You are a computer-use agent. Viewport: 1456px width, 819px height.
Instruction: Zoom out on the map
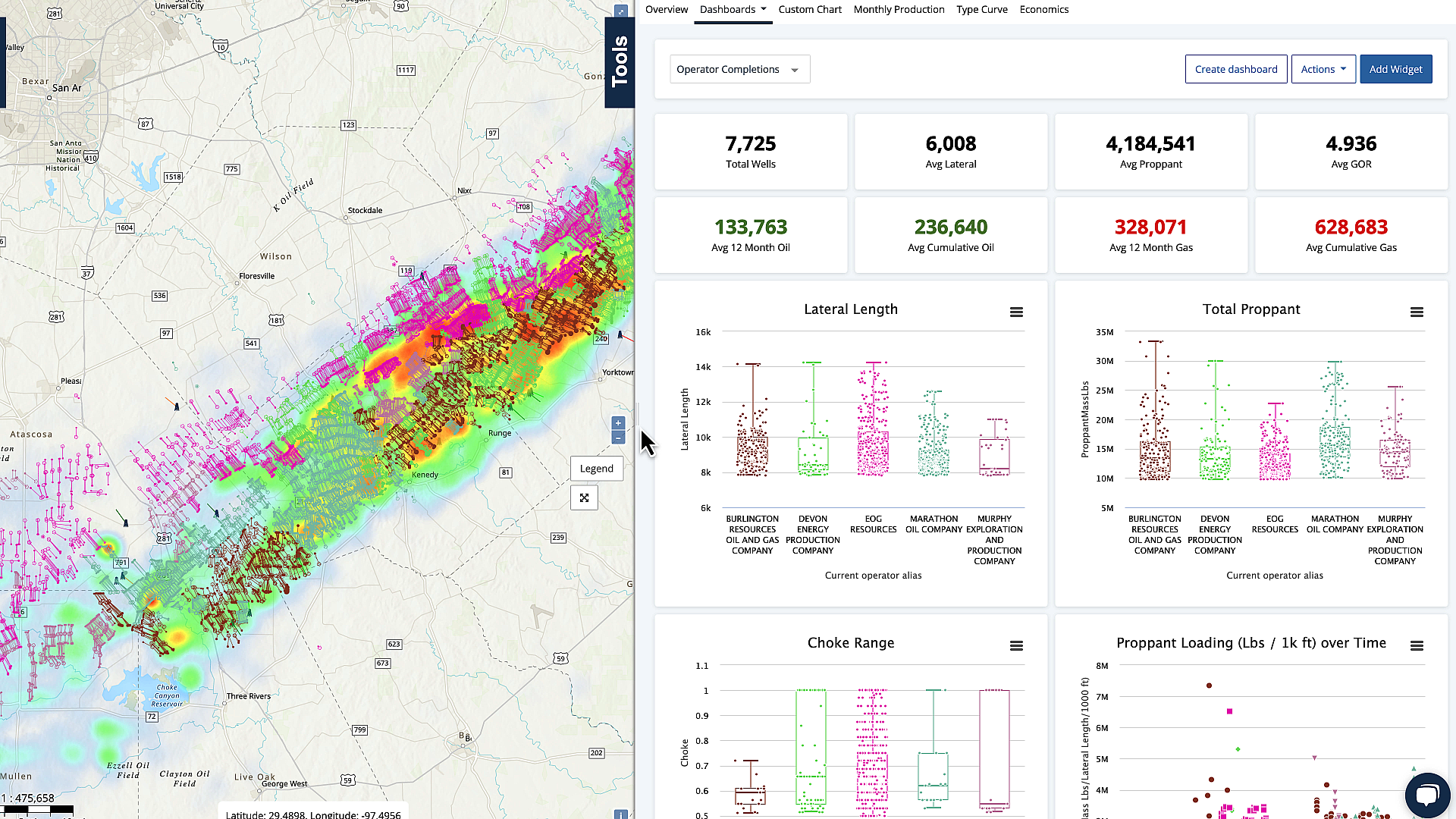click(618, 438)
